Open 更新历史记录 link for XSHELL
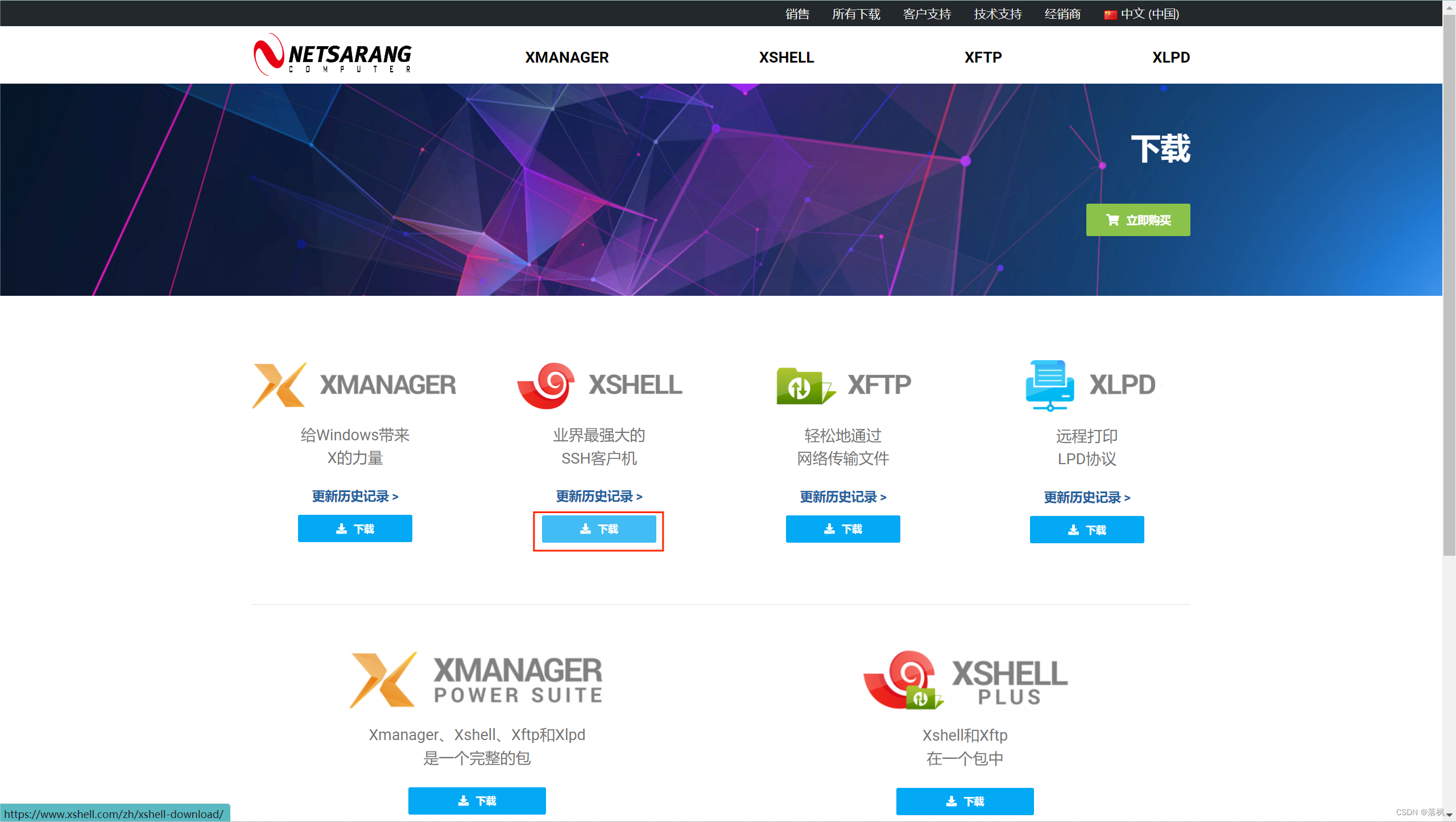 tap(599, 496)
